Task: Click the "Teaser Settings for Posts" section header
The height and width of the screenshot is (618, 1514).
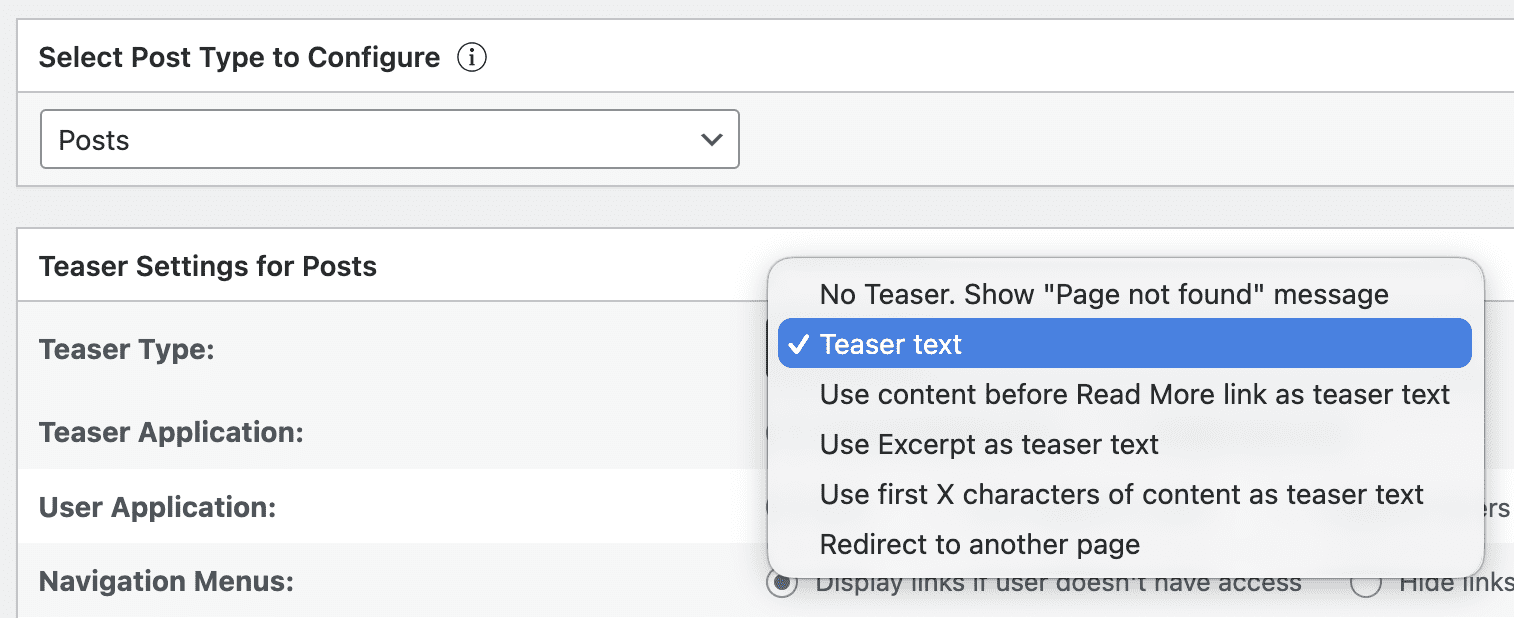Action: tap(207, 266)
